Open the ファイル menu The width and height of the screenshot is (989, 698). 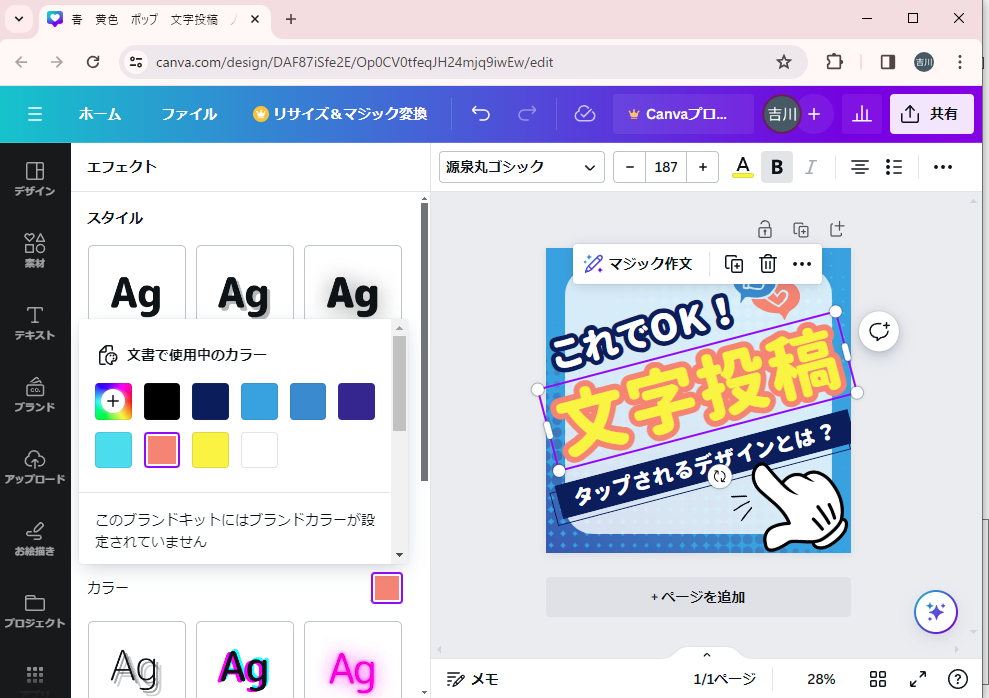click(189, 114)
